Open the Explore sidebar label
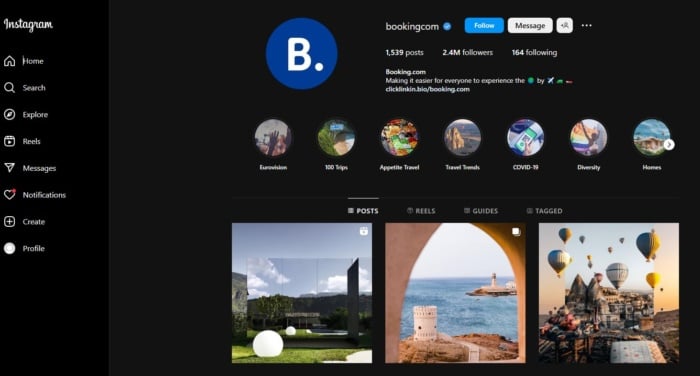Image resolution: width=700 pixels, height=376 pixels. pos(35,114)
